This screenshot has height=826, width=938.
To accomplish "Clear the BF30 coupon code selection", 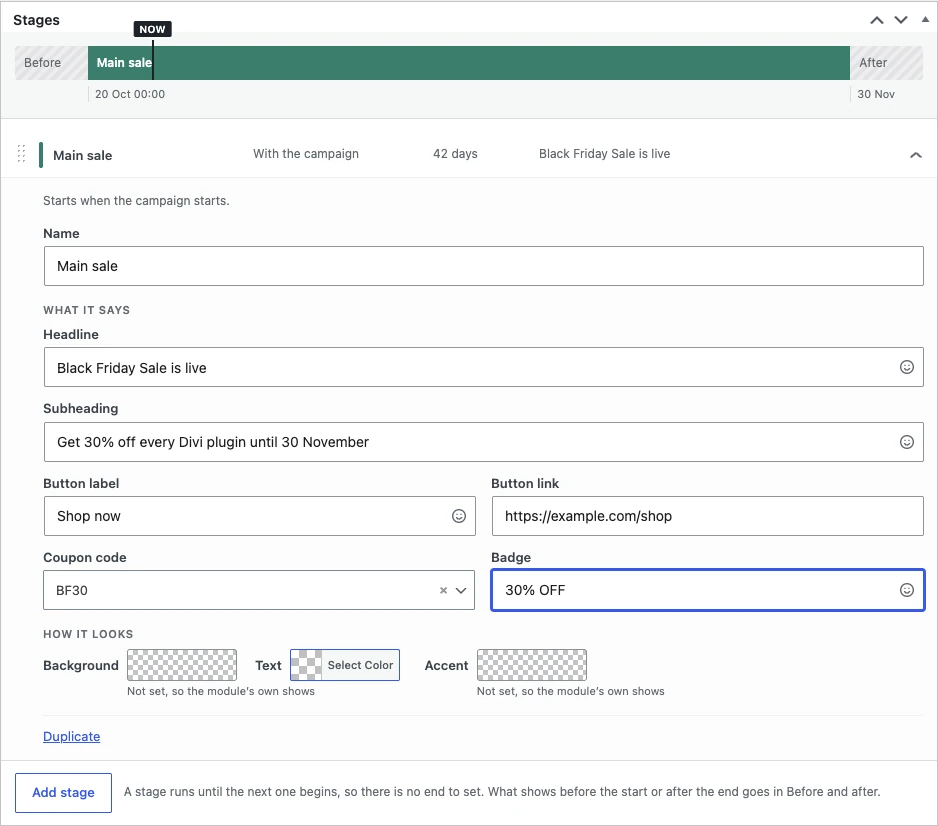I will 443,590.
